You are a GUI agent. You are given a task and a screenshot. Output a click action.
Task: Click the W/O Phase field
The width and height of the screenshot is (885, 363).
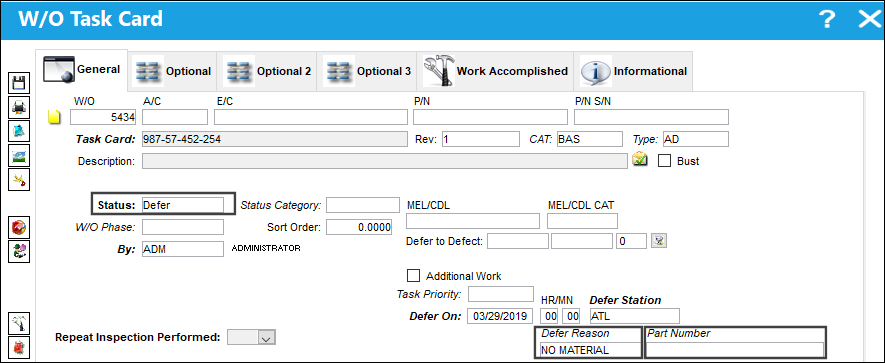click(x=182, y=227)
